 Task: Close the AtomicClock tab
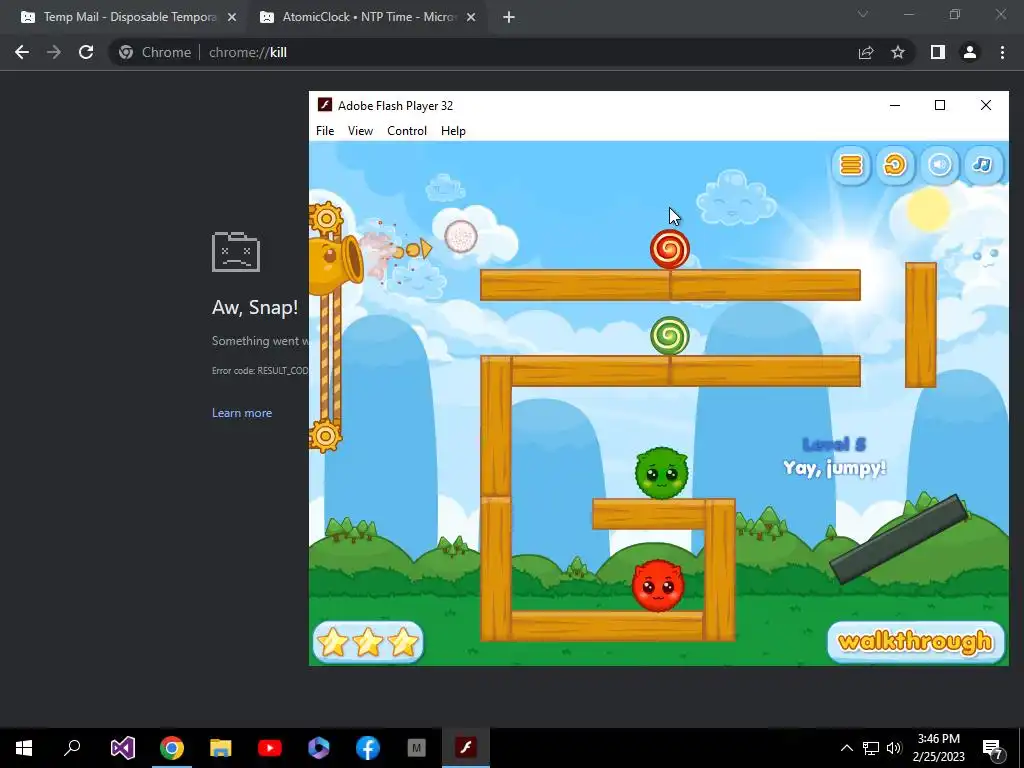tap(471, 18)
